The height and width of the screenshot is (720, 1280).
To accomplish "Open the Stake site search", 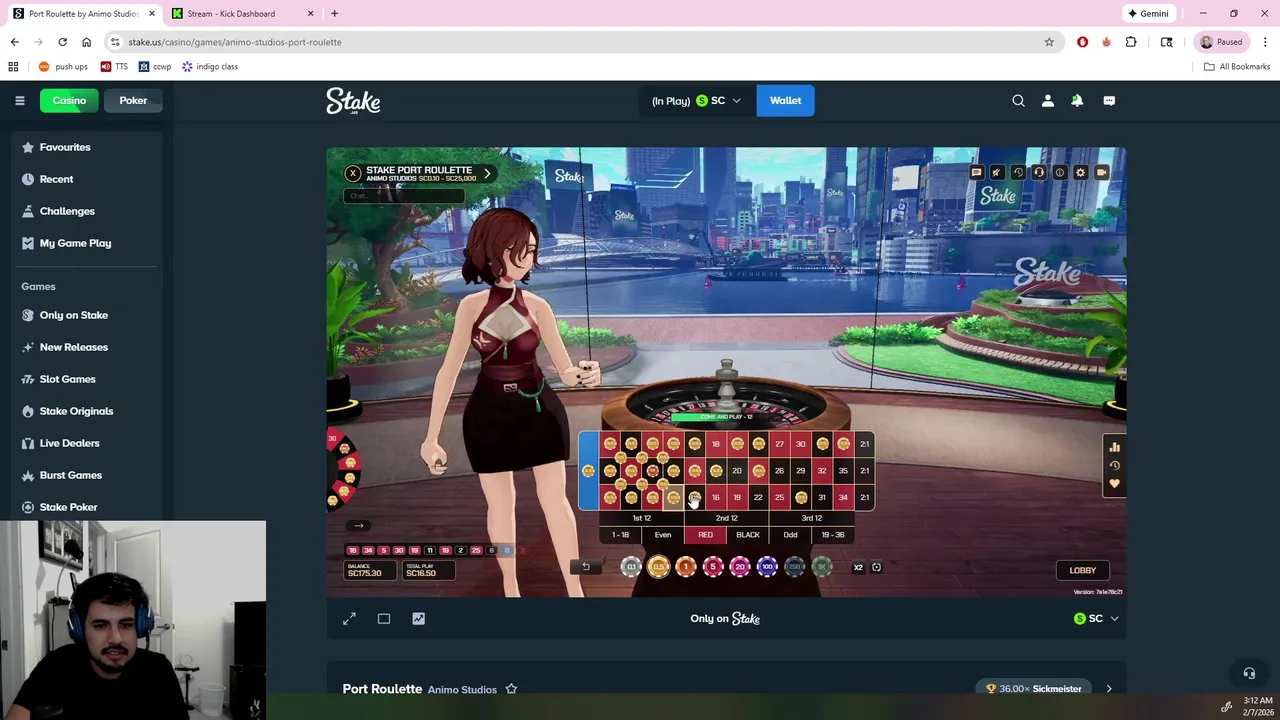I will click(1018, 100).
